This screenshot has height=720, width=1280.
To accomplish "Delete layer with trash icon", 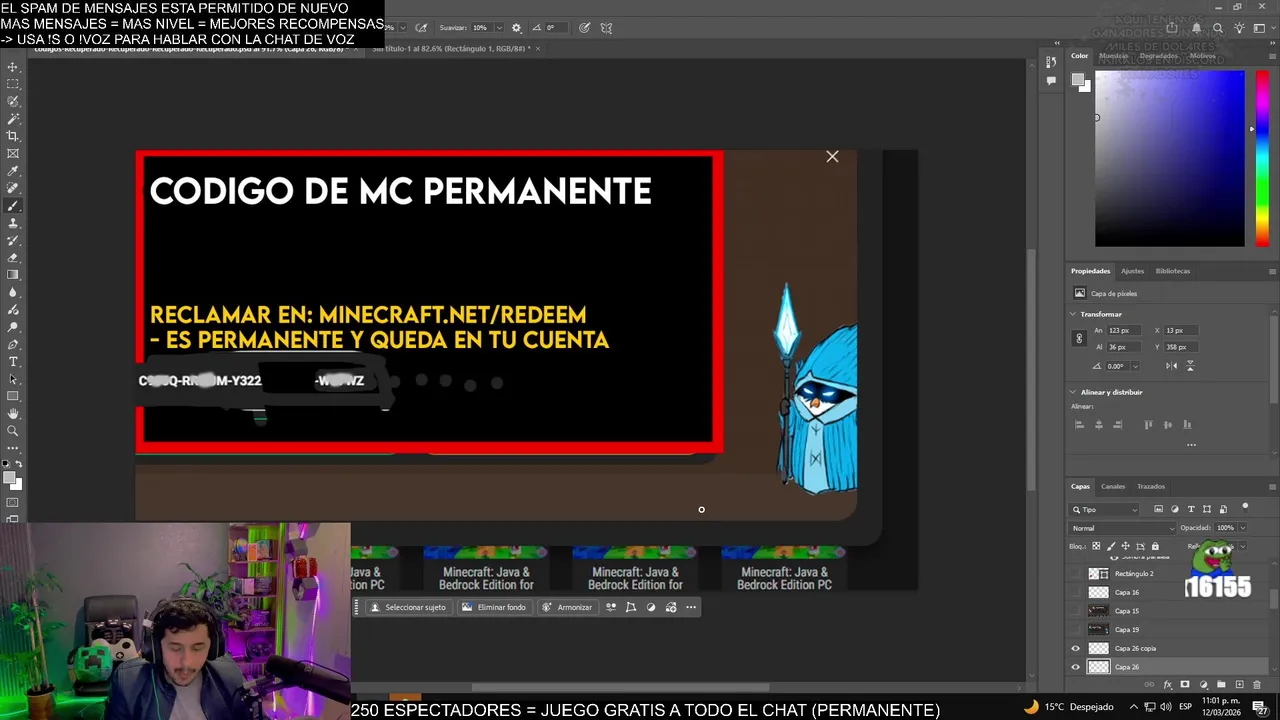I will click(1257, 685).
